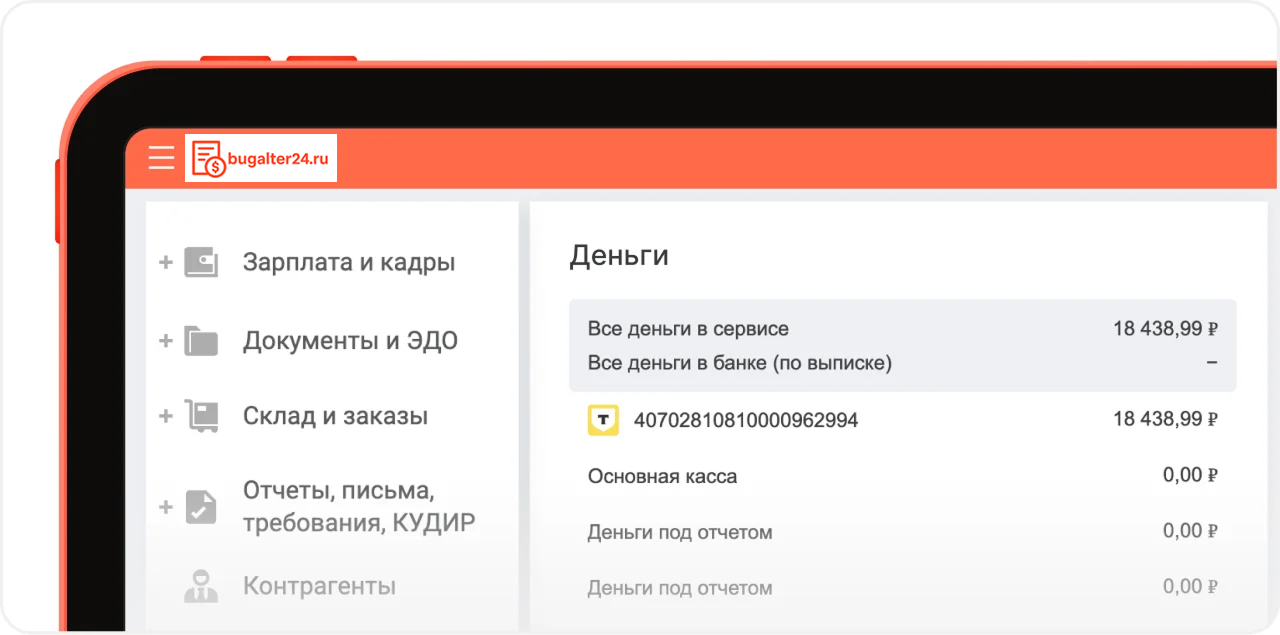Click the folder icon for Документы и ЭДО
The image size is (1280, 635).
tap(201, 341)
